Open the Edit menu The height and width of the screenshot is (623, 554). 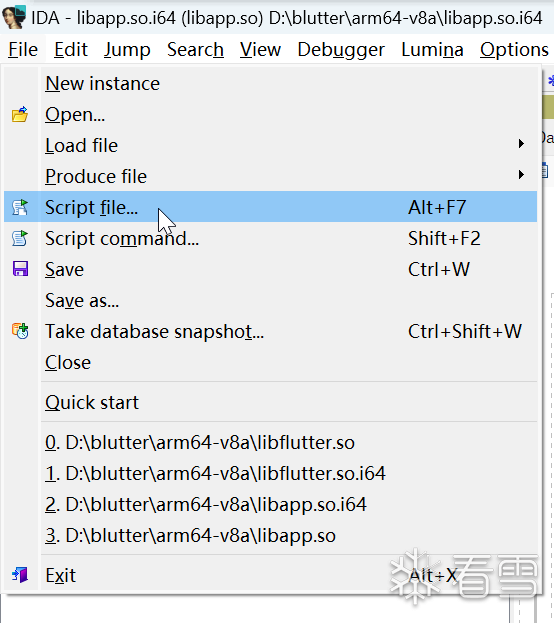tap(71, 50)
